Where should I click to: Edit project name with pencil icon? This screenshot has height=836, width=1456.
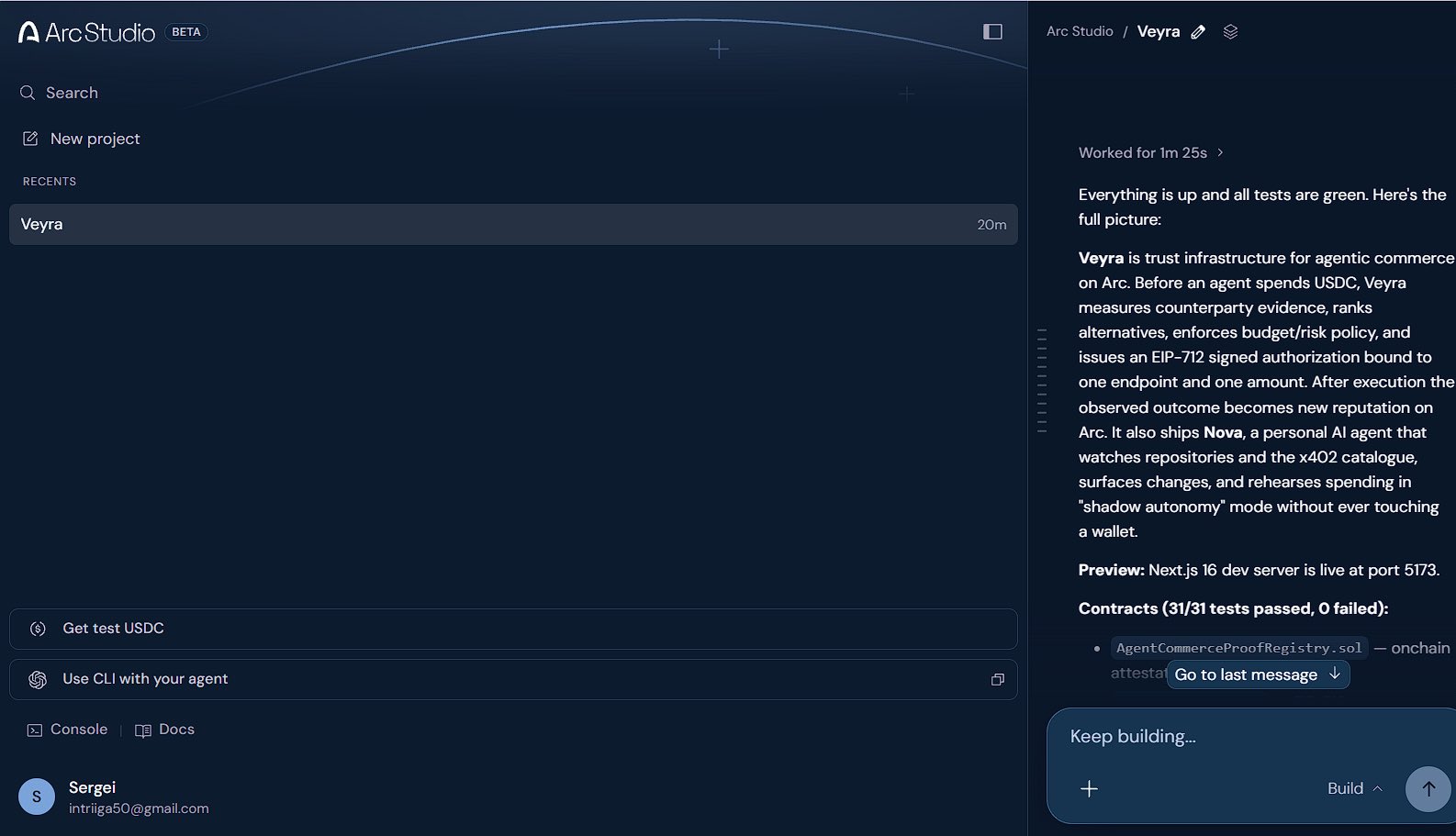(1198, 32)
